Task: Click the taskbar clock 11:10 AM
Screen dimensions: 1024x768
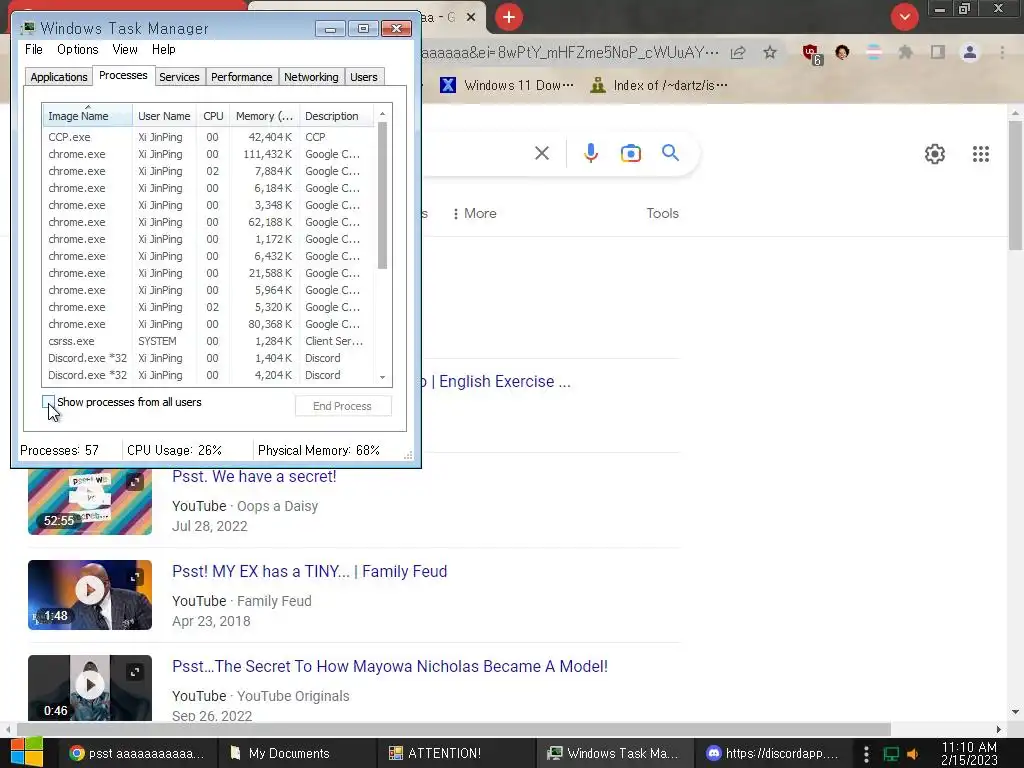Action: [969, 753]
